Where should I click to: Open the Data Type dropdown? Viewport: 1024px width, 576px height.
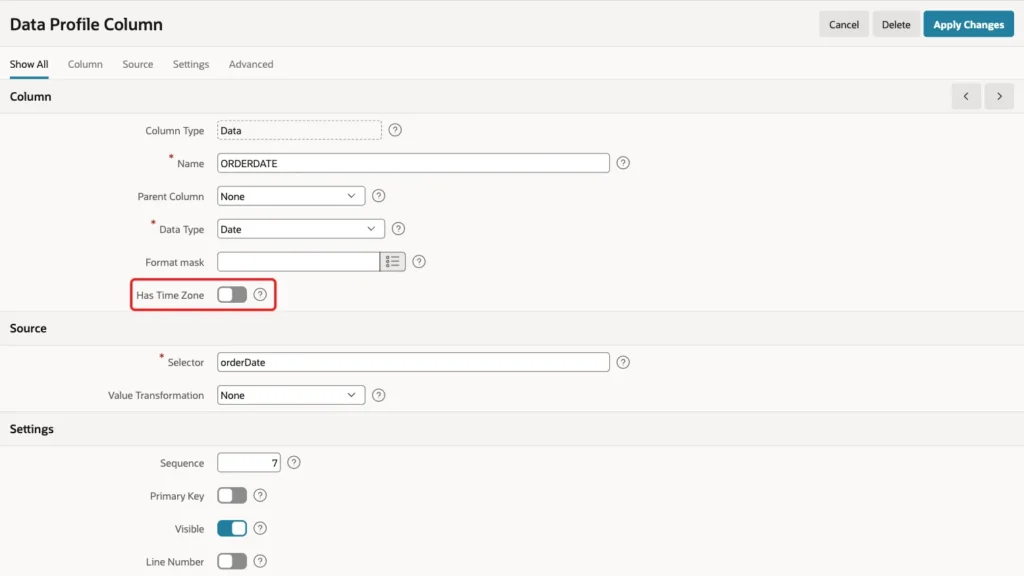300,229
